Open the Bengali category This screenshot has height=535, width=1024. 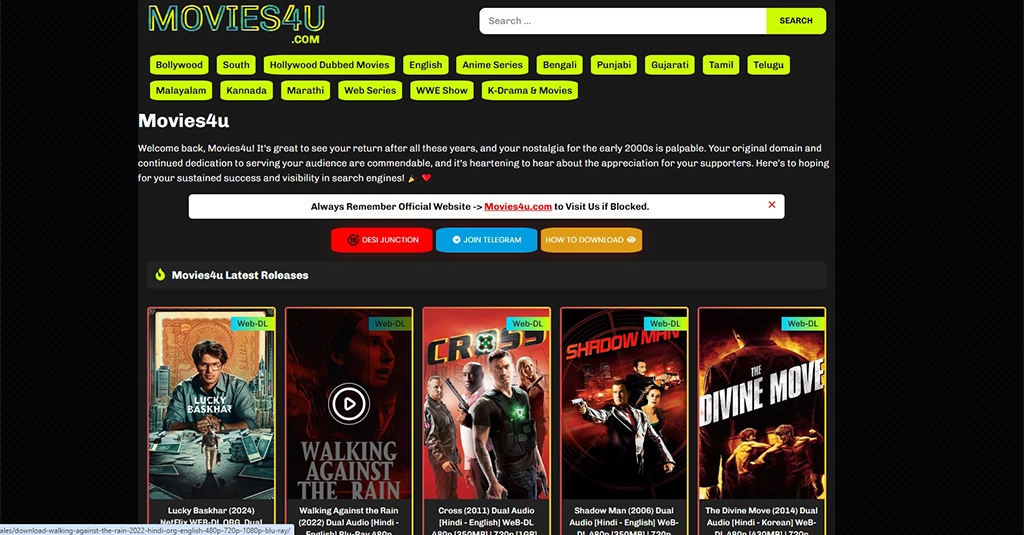[560, 65]
